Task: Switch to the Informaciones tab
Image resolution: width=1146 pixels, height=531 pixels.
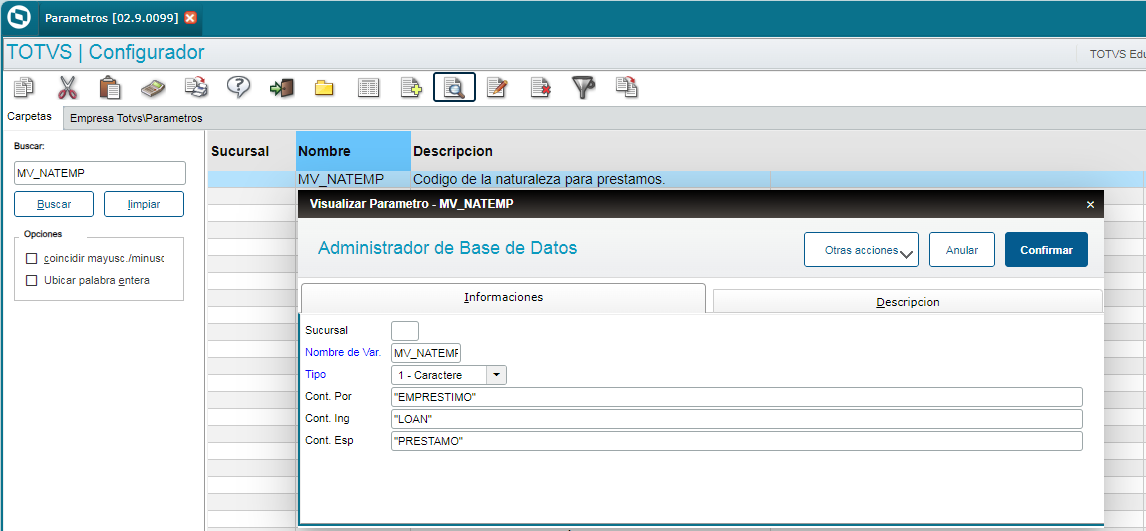Action: [503, 298]
